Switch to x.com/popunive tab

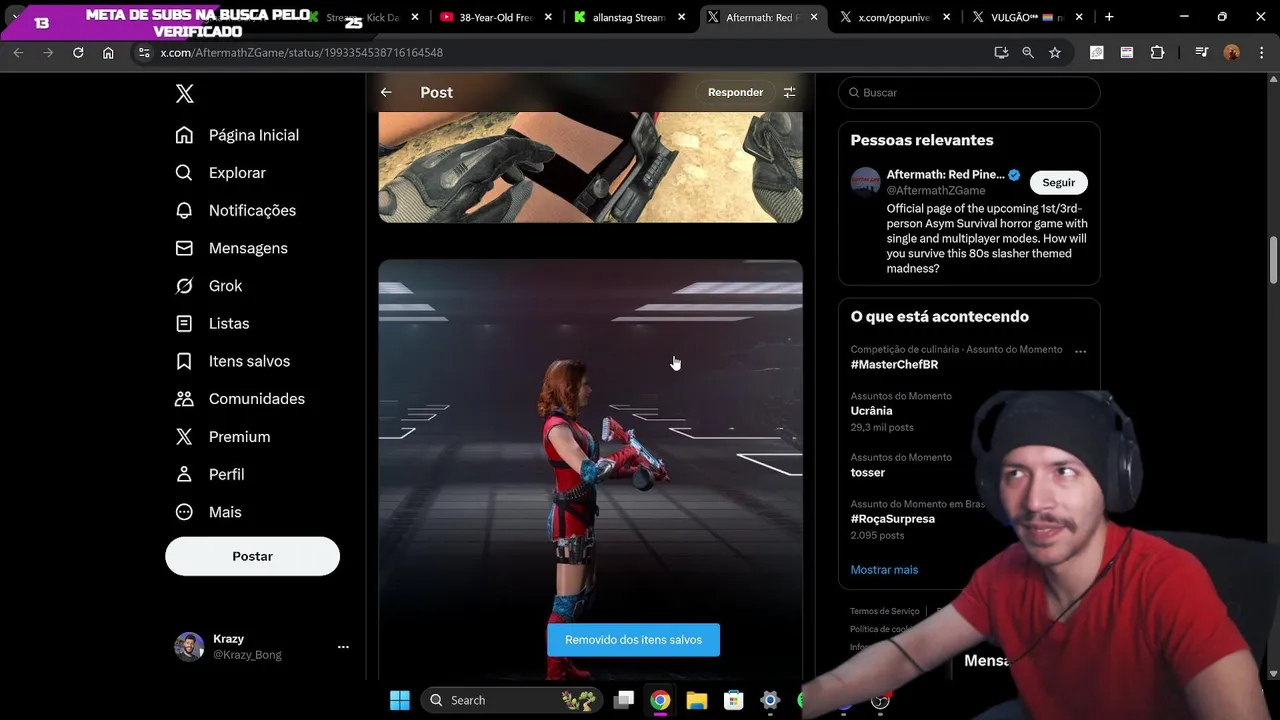pos(895,17)
